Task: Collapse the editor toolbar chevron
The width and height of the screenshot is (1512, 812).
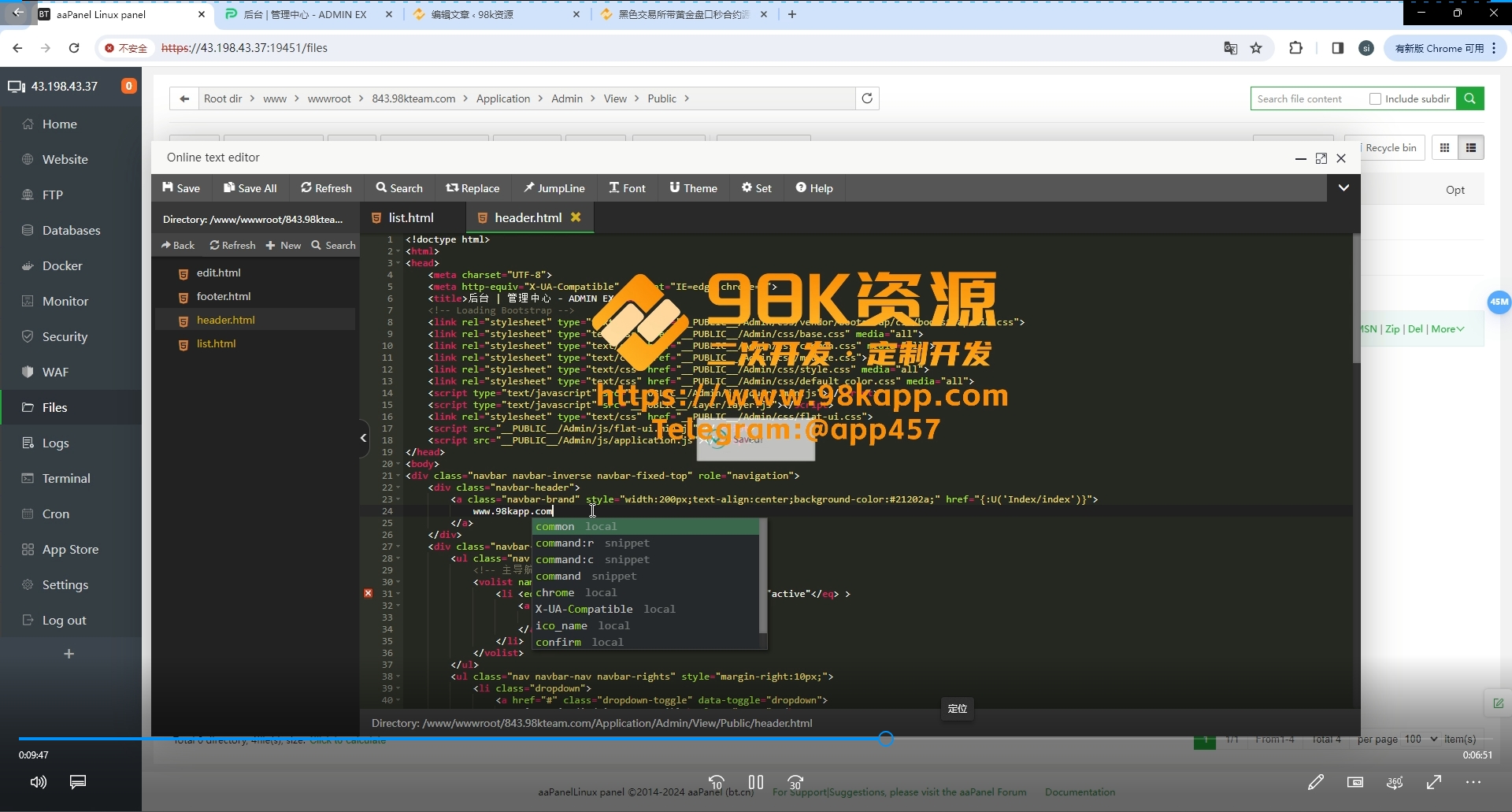Action: [1343, 187]
